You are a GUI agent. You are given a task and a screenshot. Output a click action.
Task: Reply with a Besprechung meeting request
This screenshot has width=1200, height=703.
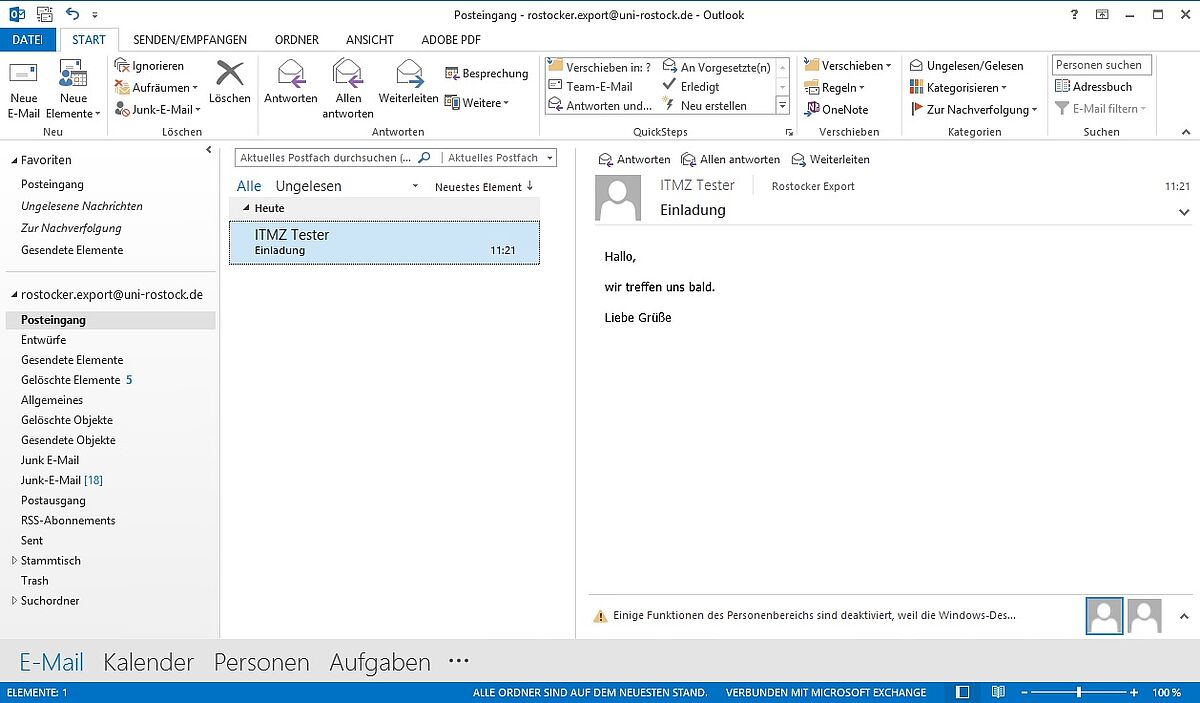pyautogui.click(x=486, y=73)
